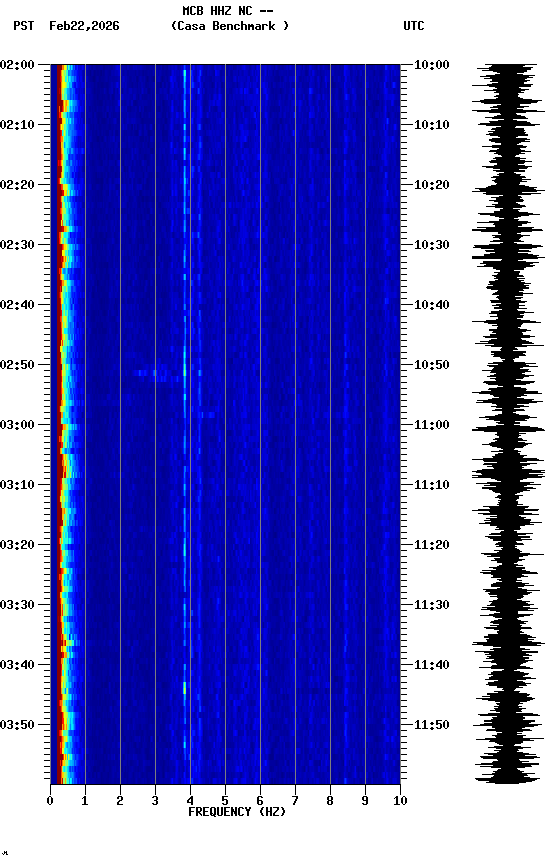Image resolution: width=552 pixels, height=864 pixels.
Task: Click the '9' frequency axis tick label
Action: click(365, 801)
